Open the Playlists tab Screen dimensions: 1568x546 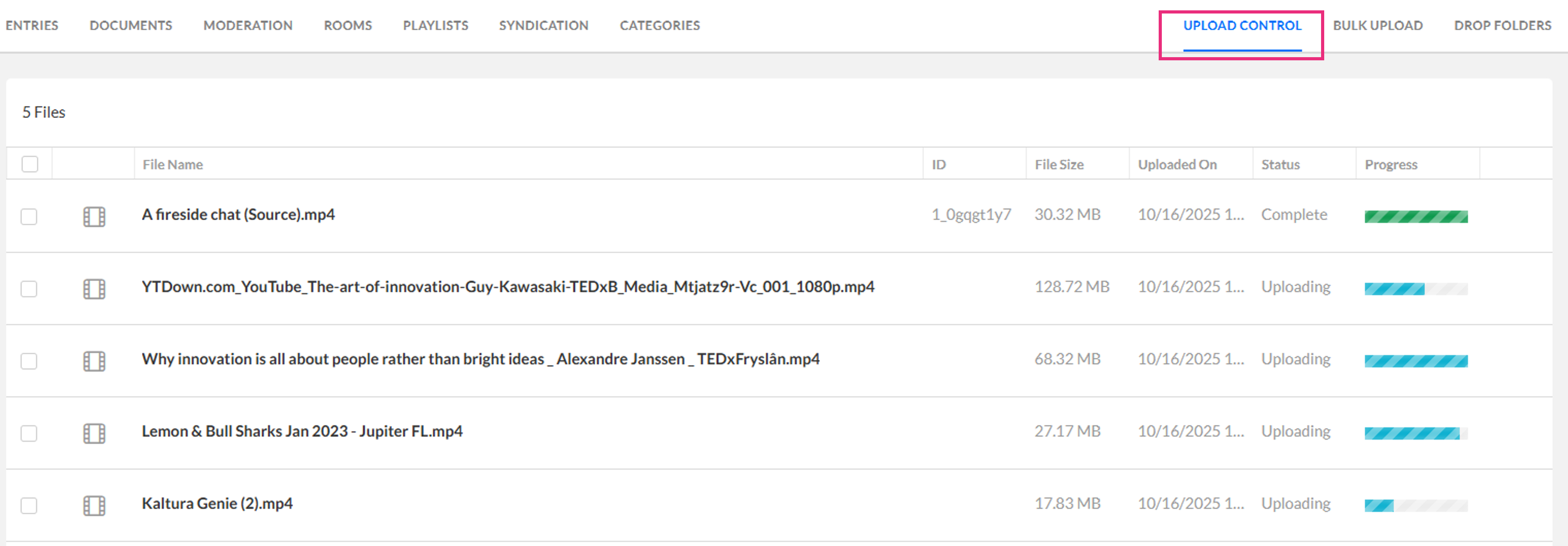435,26
